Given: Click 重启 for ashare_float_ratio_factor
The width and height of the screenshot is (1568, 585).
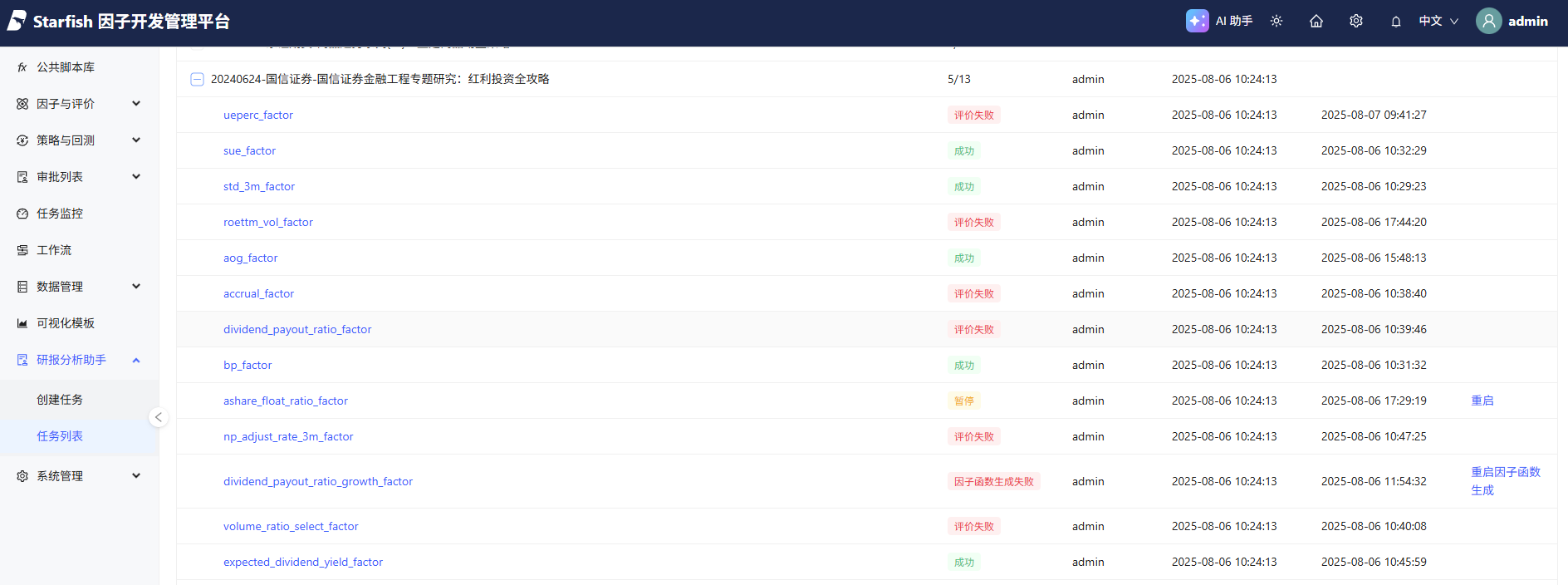Looking at the screenshot, I should [x=1482, y=401].
